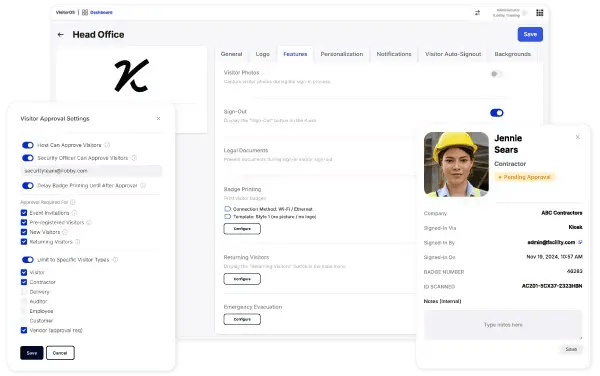Show info for Delay Badge Printing option
Viewport: 600px width, 376px height.
click(143, 186)
